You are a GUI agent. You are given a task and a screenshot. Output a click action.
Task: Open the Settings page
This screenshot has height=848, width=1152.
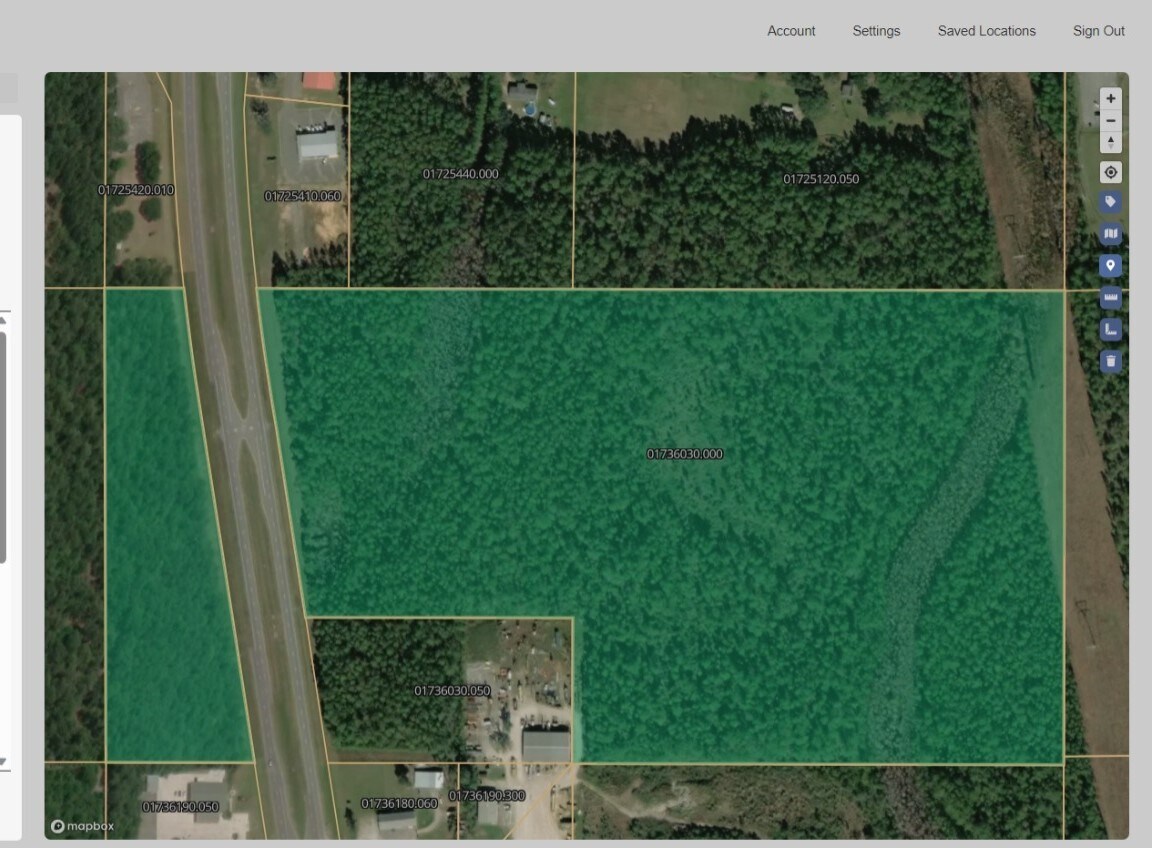[x=876, y=31]
